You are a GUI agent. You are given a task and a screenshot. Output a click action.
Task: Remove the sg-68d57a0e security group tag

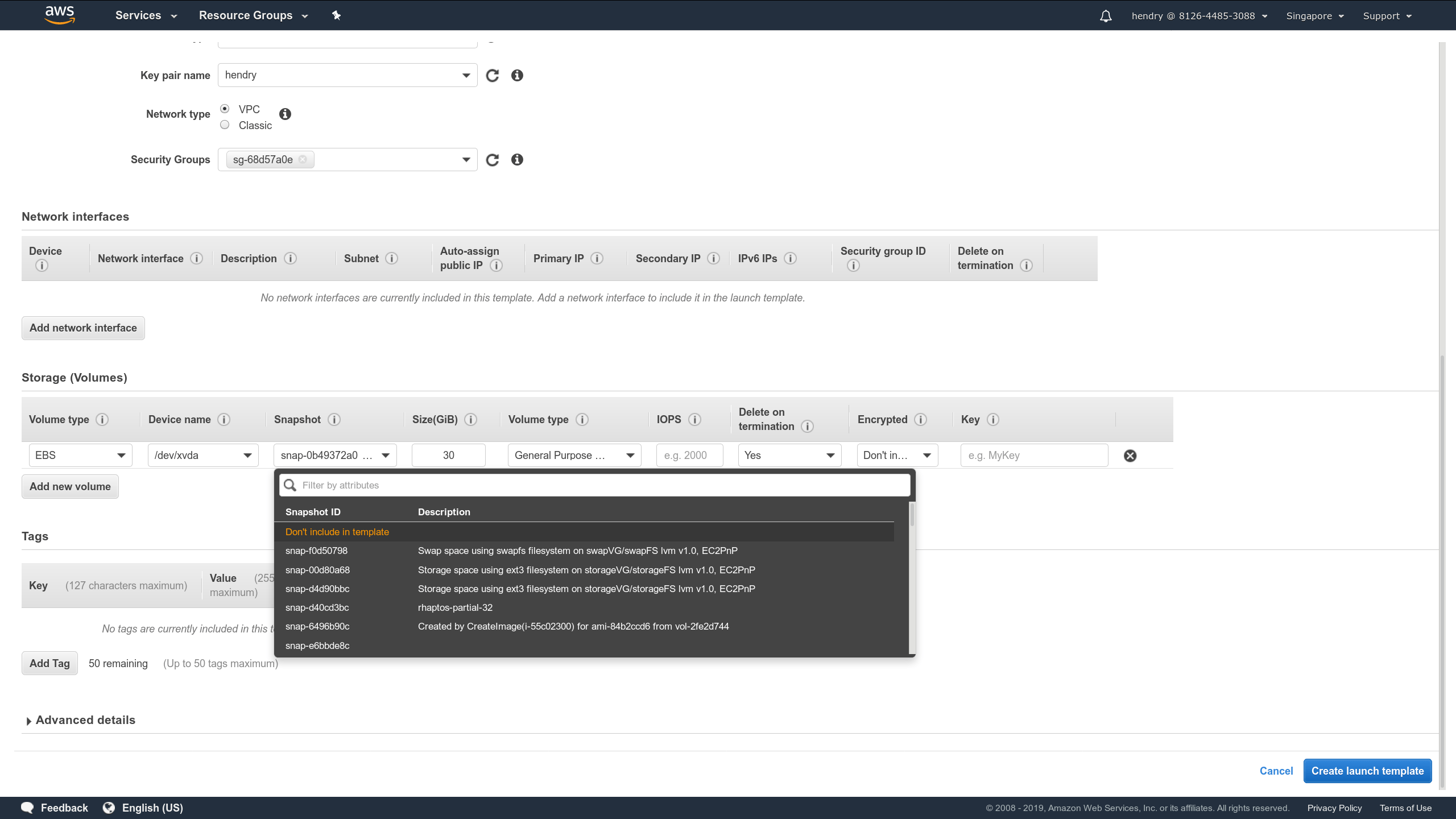(303, 159)
